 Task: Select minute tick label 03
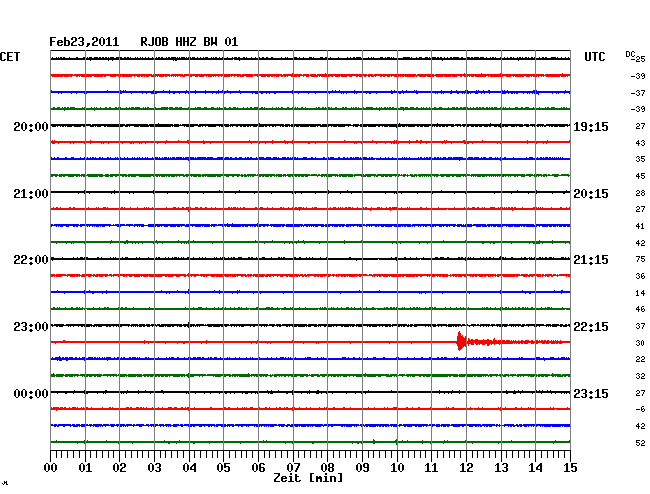point(154,467)
